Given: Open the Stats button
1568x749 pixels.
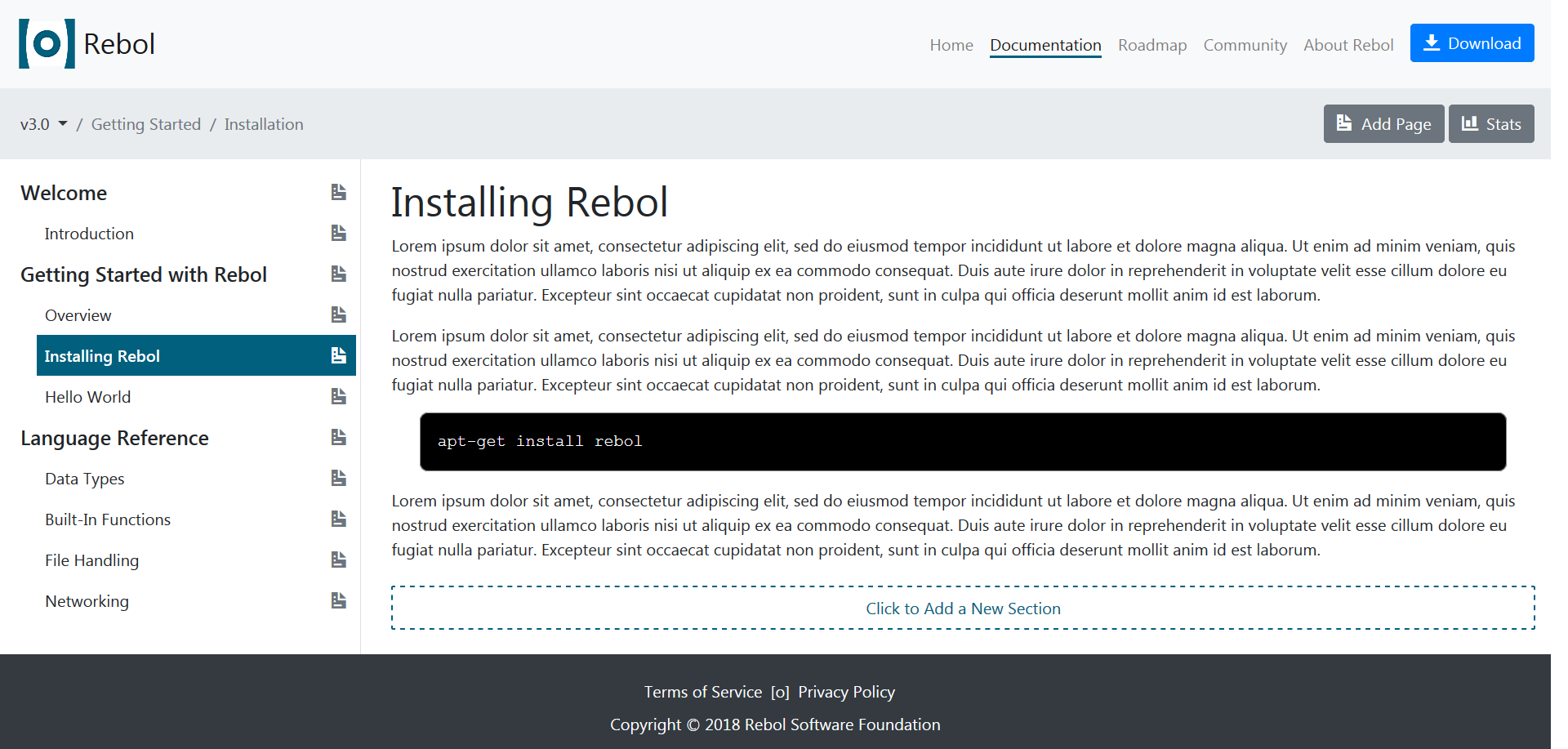Looking at the screenshot, I should [x=1491, y=124].
